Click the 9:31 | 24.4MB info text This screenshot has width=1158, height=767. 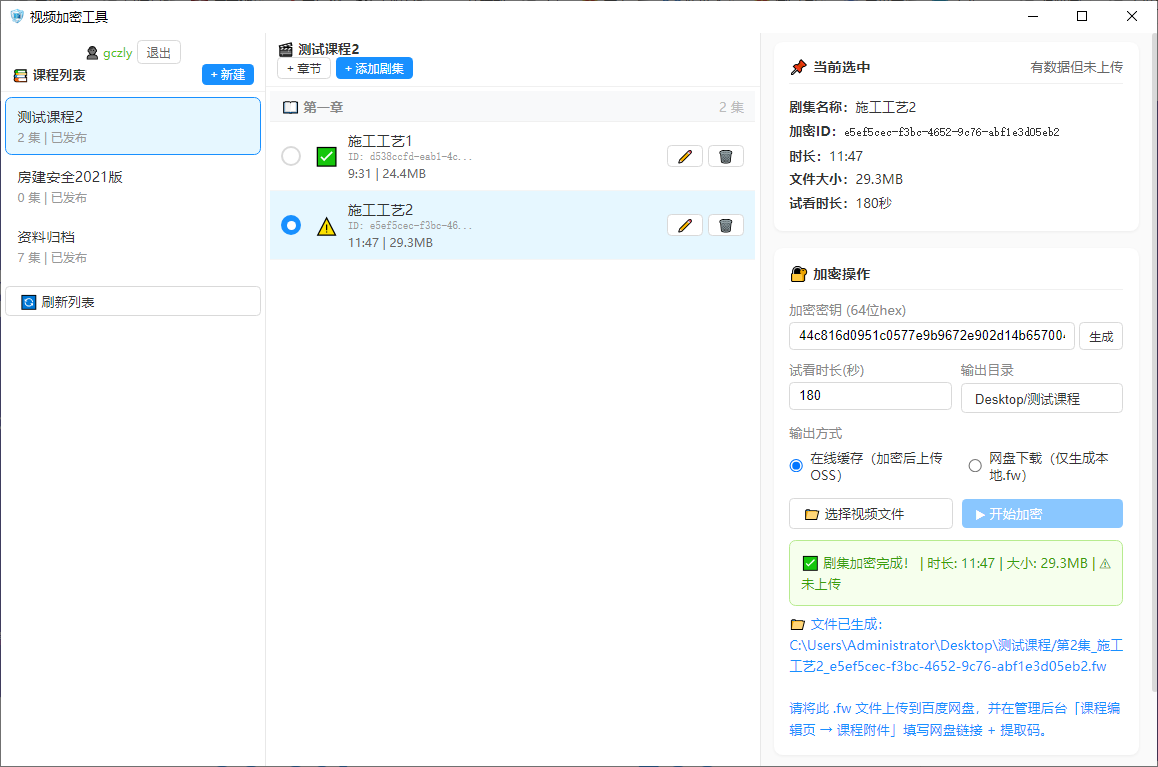[x=386, y=174]
